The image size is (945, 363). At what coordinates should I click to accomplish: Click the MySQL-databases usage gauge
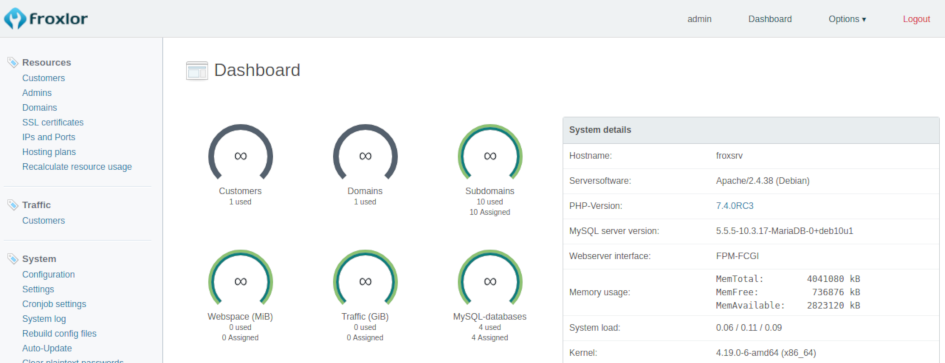[490, 279]
